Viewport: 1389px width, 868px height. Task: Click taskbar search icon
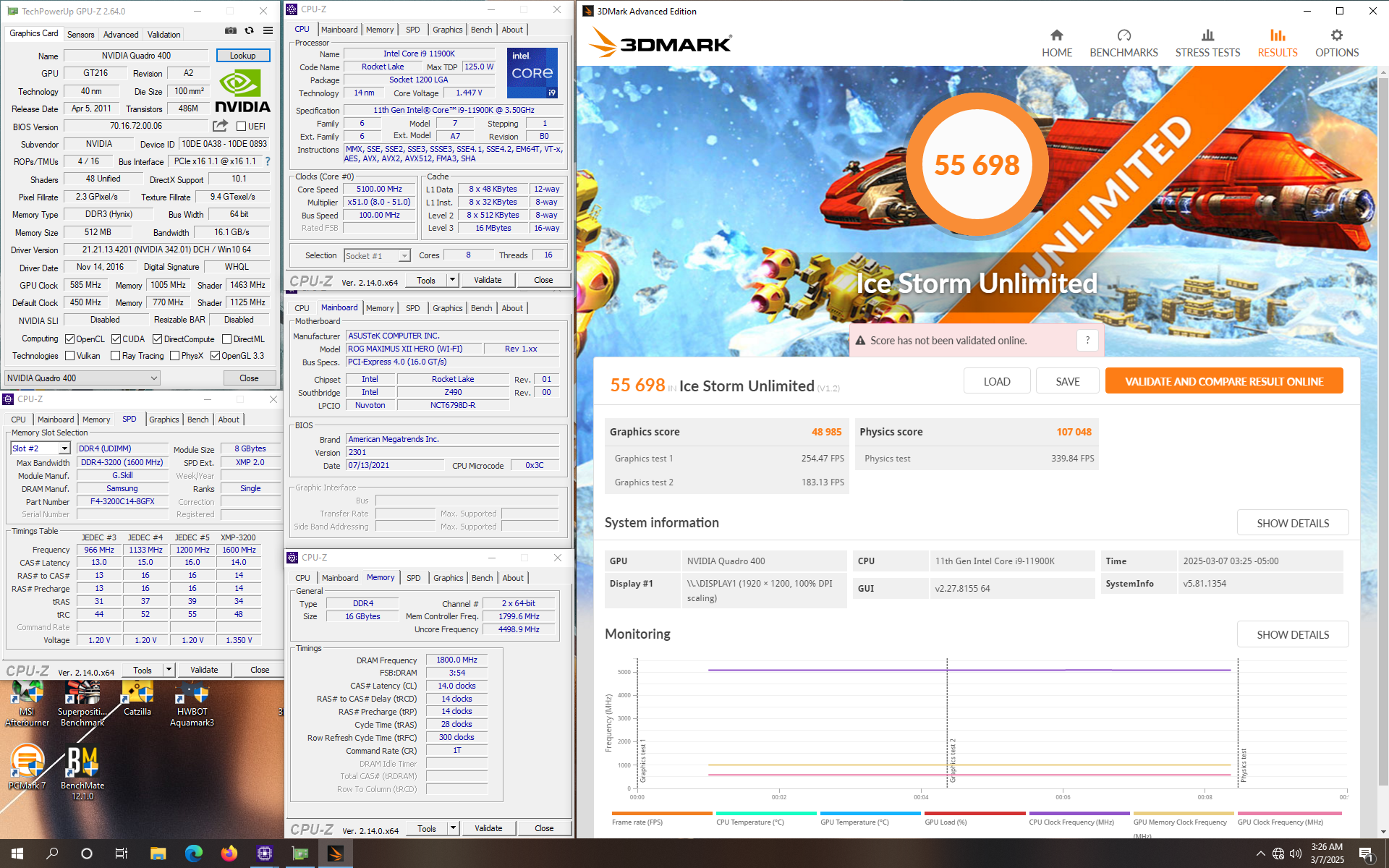(52, 854)
